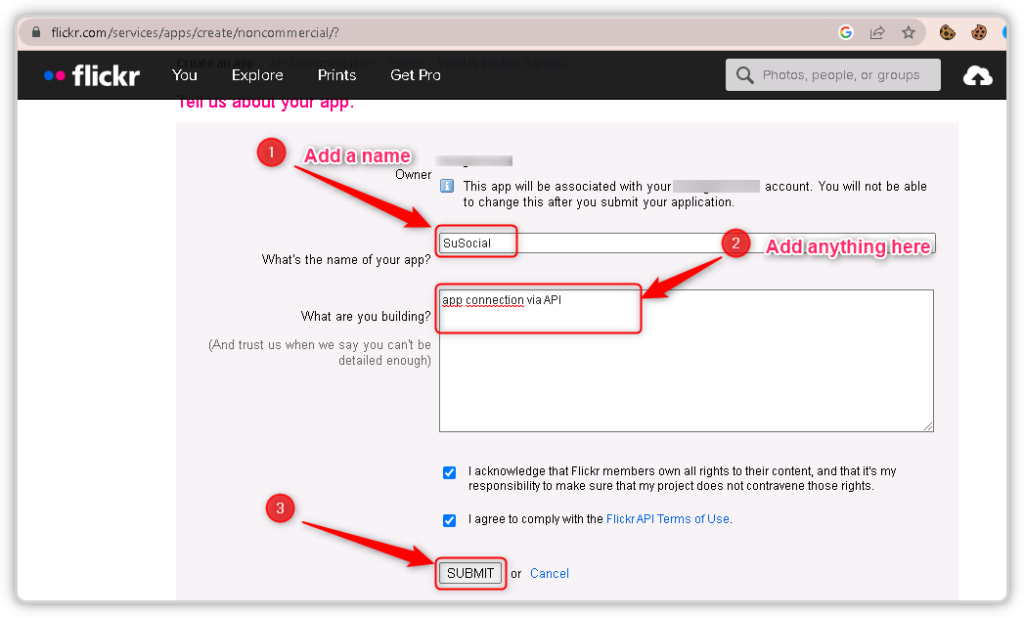Click the site security lock icon
This screenshot has height=618, width=1024.
pos(35,32)
